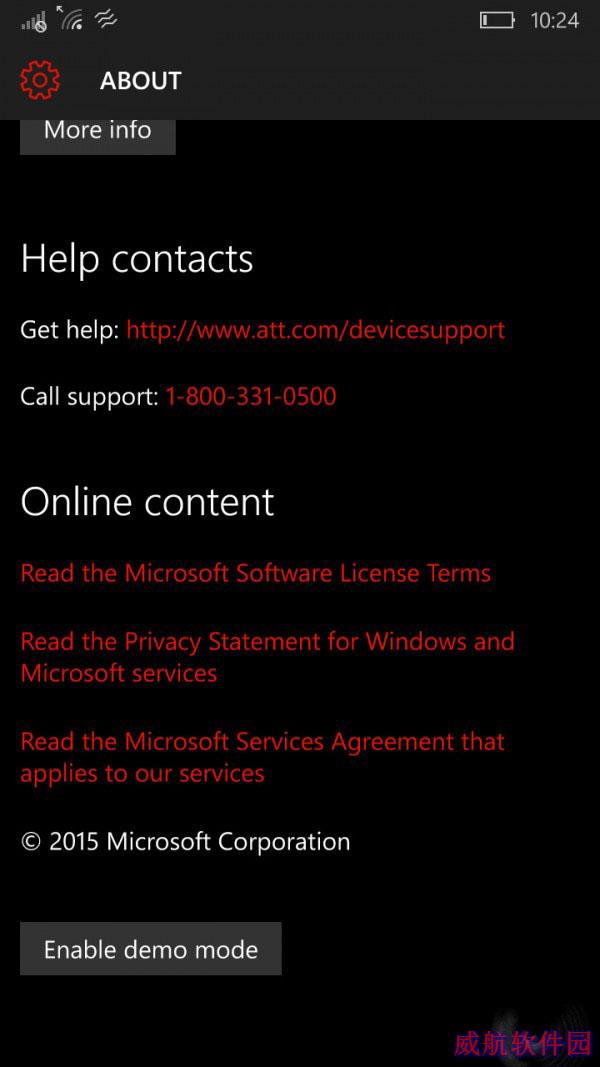Select the Online content heading
This screenshot has height=1067, width=600.
pyautogui.click(x=148, y=502)
